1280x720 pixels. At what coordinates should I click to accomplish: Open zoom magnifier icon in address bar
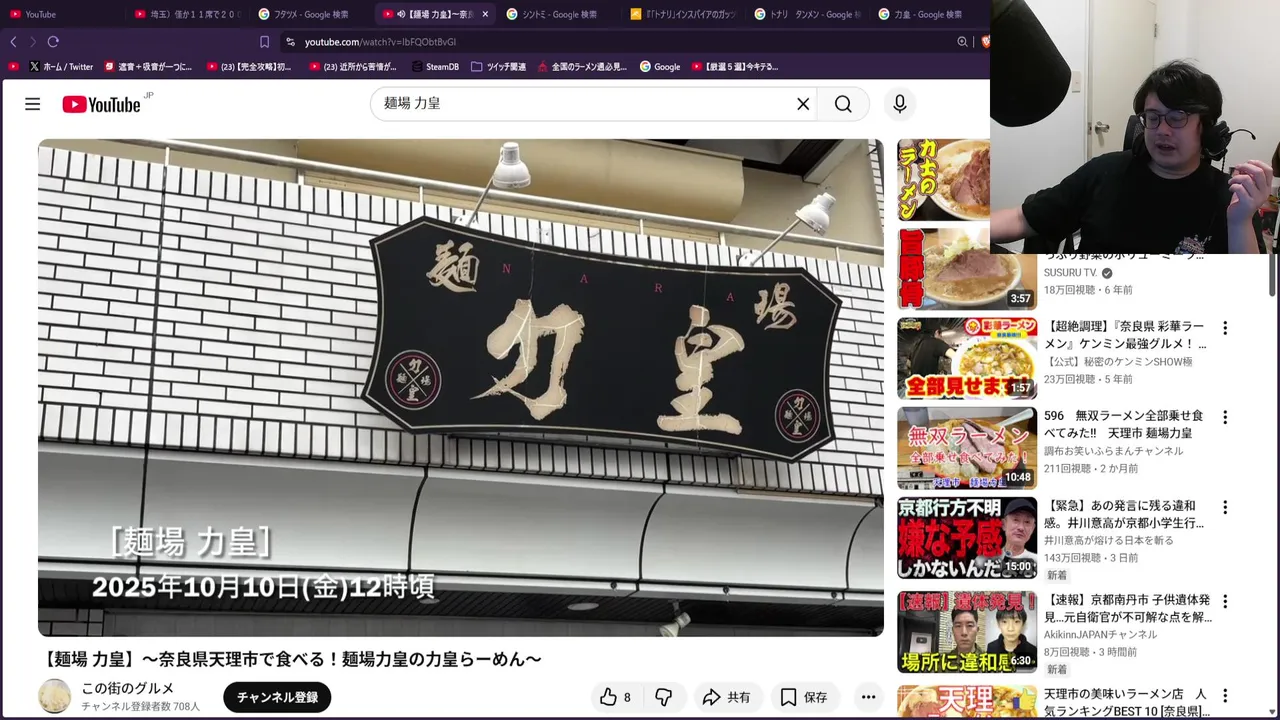click(962, 42)
